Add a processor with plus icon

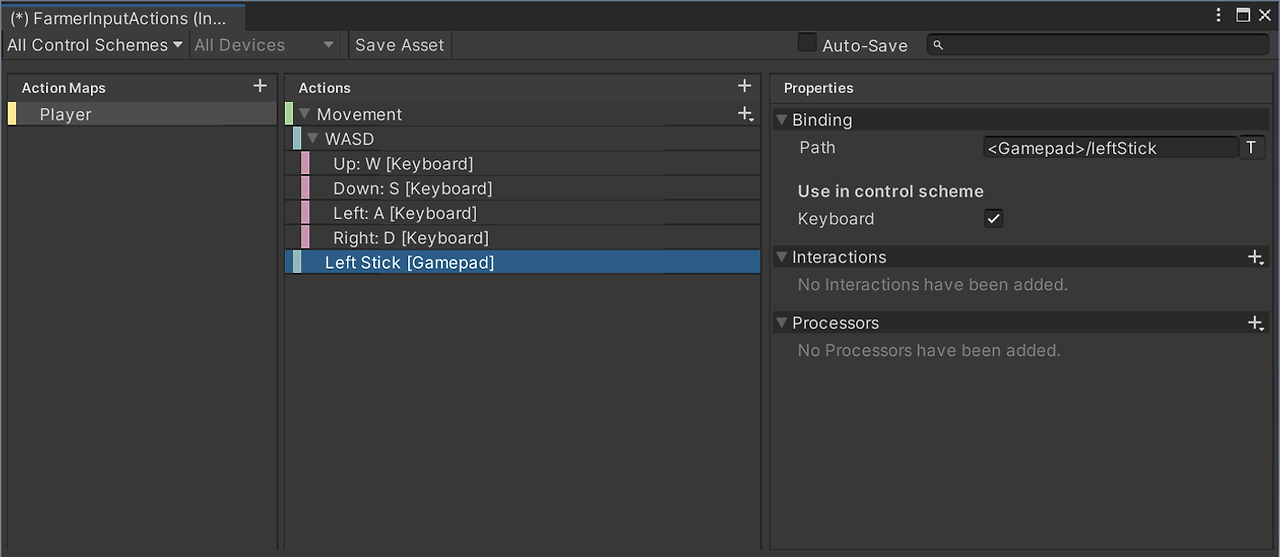[1256, 323]
